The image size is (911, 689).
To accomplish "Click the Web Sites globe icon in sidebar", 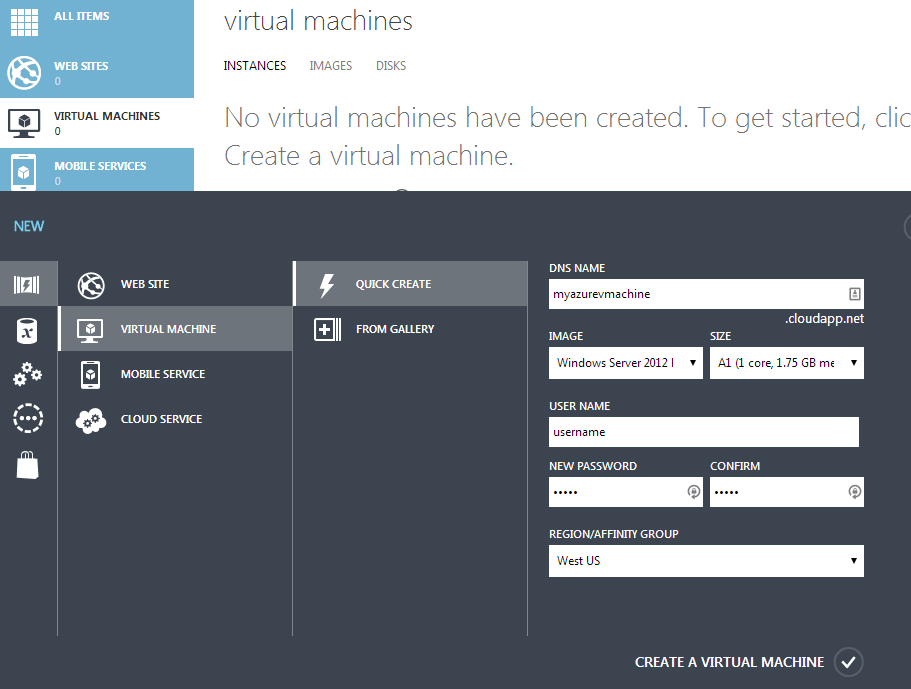I will coord(24,73).
